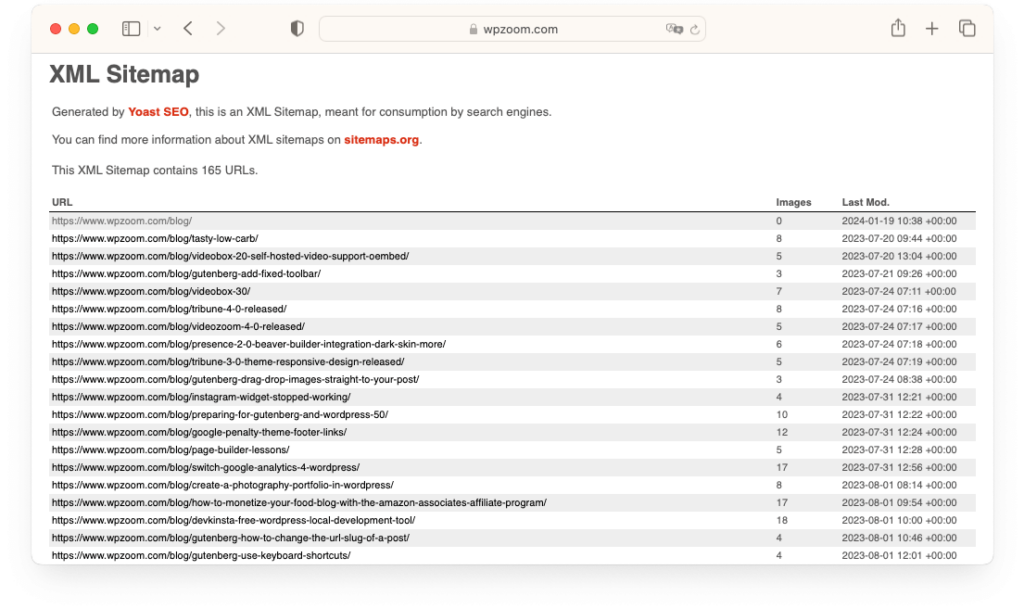Image resolution: width=1024 pixels, height=608 pixels.
Task: Open the page-builder-lessons URL
Action: (x=170, y=450)
